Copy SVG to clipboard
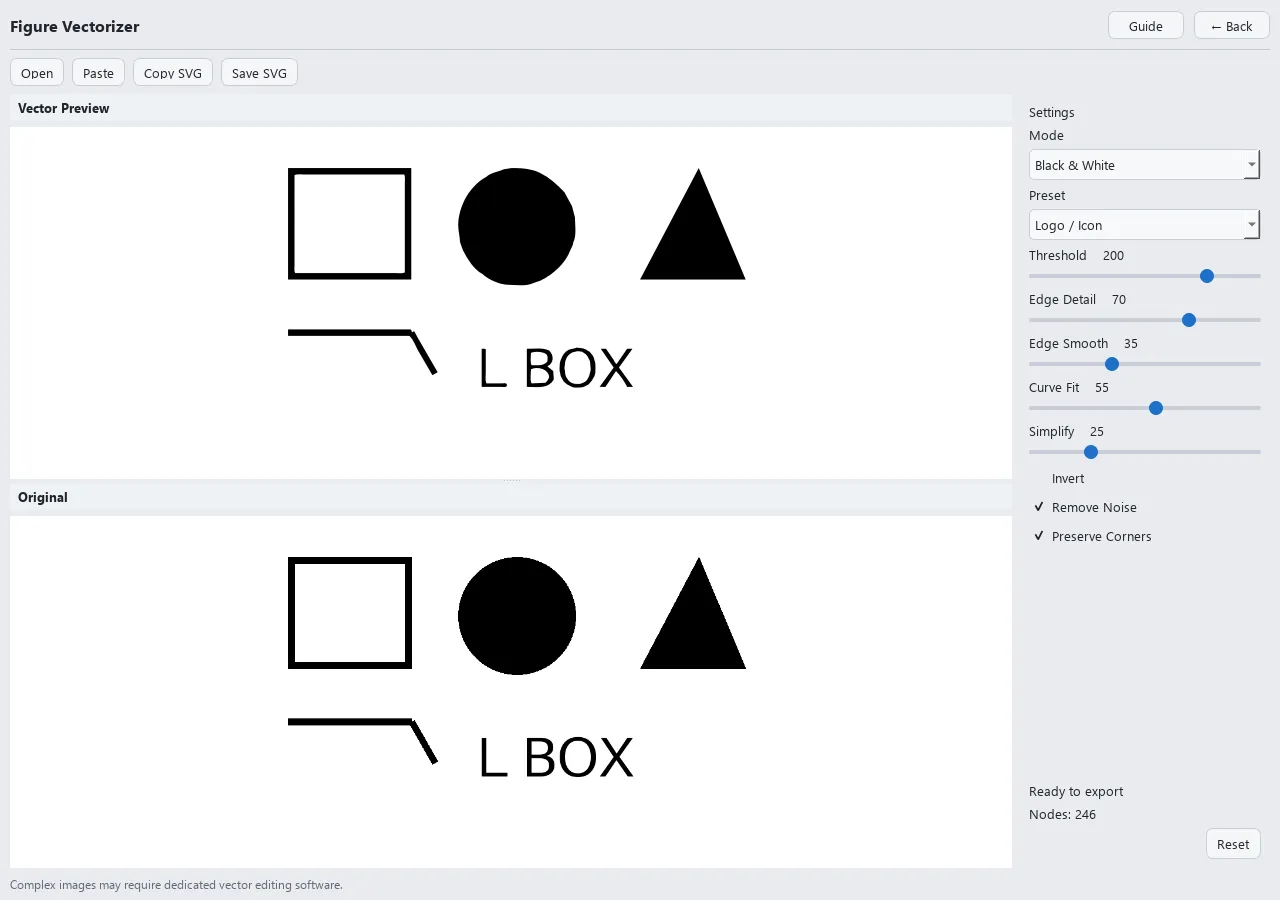1280x900 pixels. coord(173,73)
